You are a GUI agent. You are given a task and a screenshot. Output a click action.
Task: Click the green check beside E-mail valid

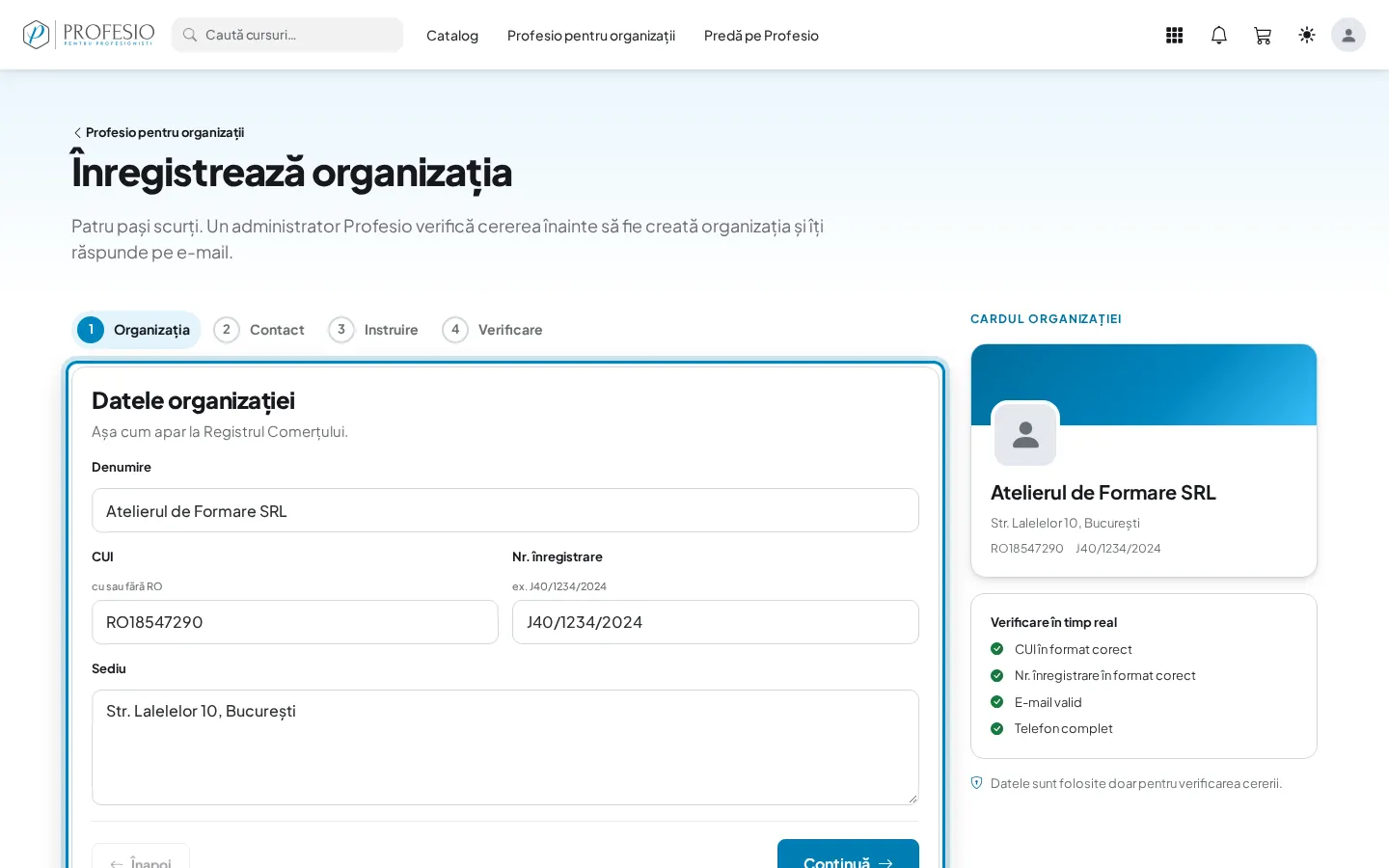pos(997,702)
